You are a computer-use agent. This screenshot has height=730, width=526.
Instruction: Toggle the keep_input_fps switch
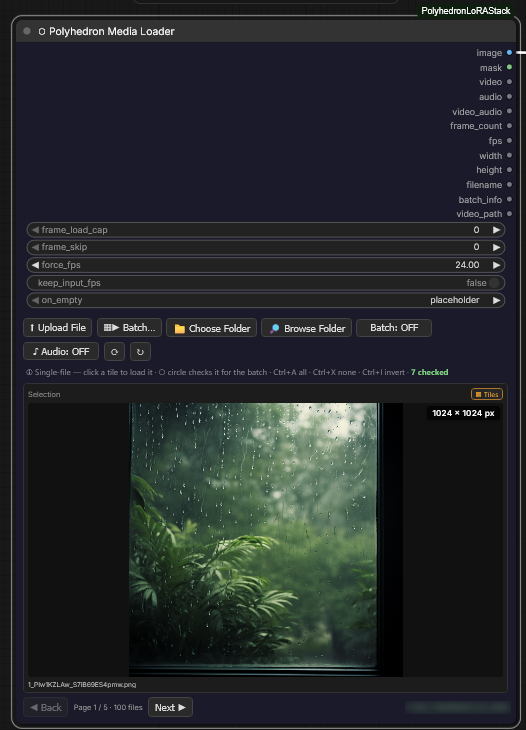494,283
